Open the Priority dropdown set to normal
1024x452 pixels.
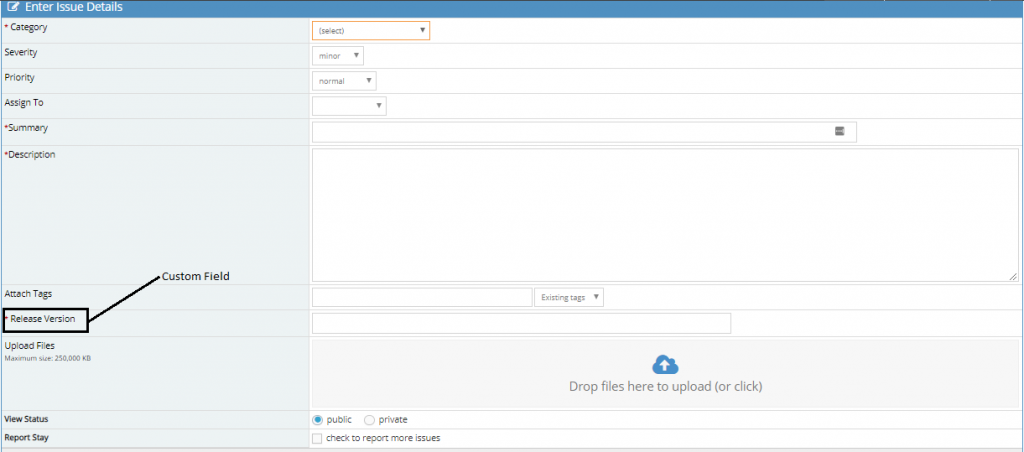click(344, 81)
